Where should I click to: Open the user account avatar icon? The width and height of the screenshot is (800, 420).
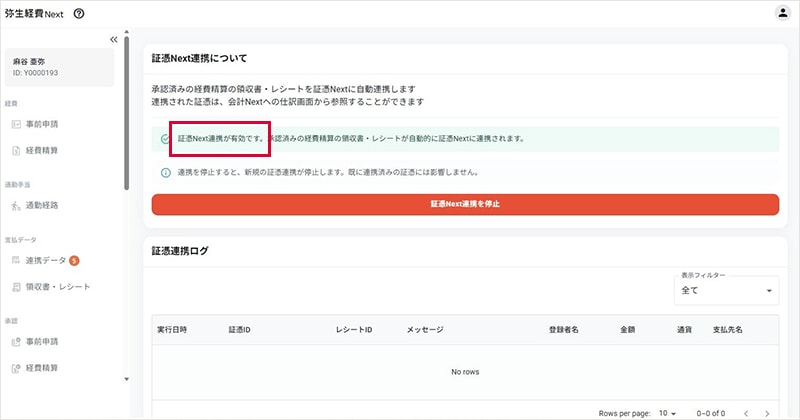[782, 12]
